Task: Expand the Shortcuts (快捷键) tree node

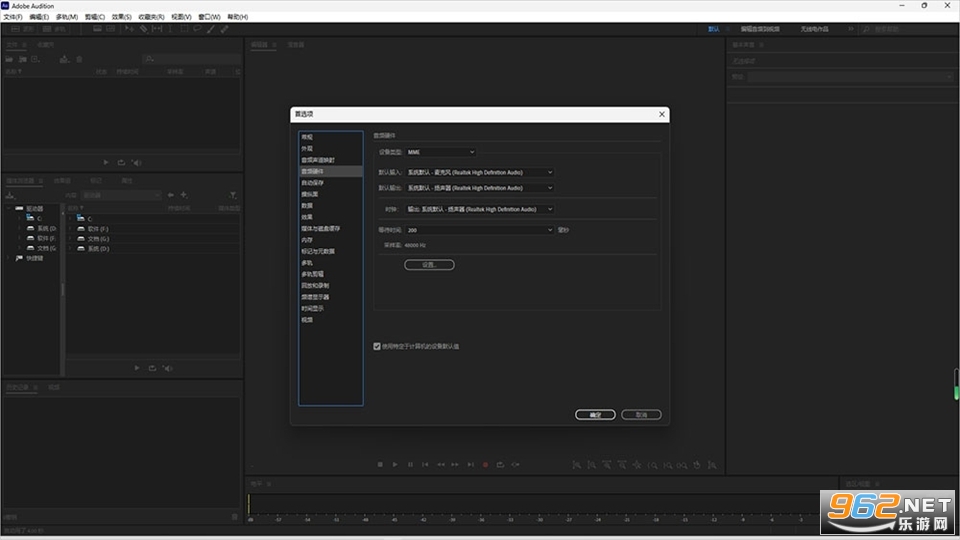Action: (x=9, y=258)
